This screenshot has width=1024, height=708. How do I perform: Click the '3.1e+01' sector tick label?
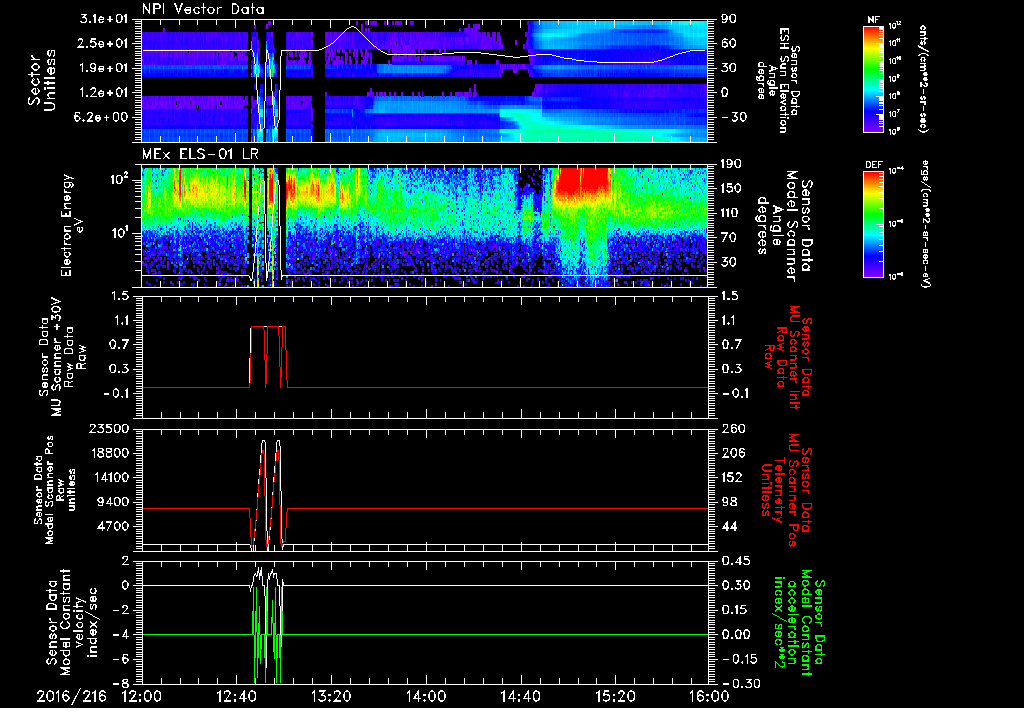(105, 19)
